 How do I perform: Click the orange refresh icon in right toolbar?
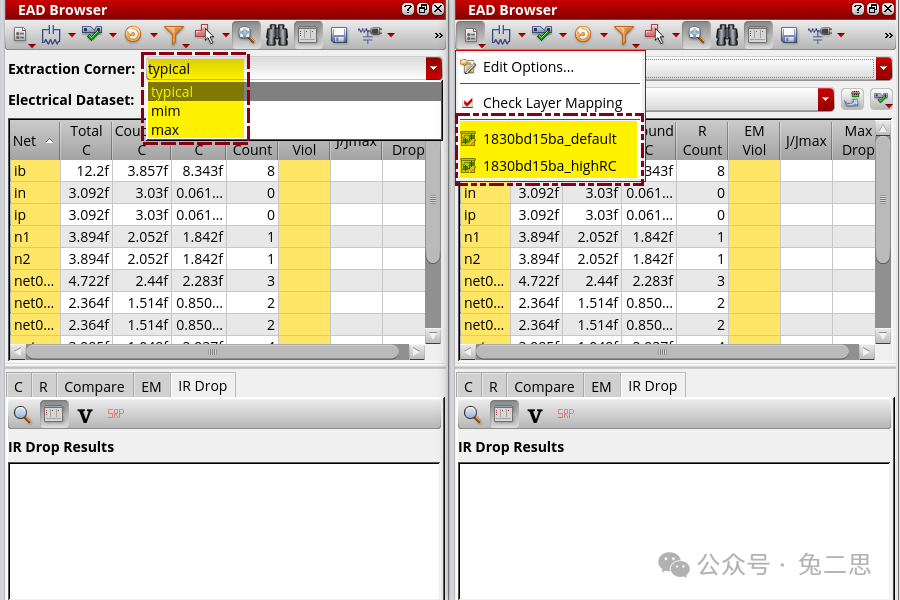tap(582, 35)
